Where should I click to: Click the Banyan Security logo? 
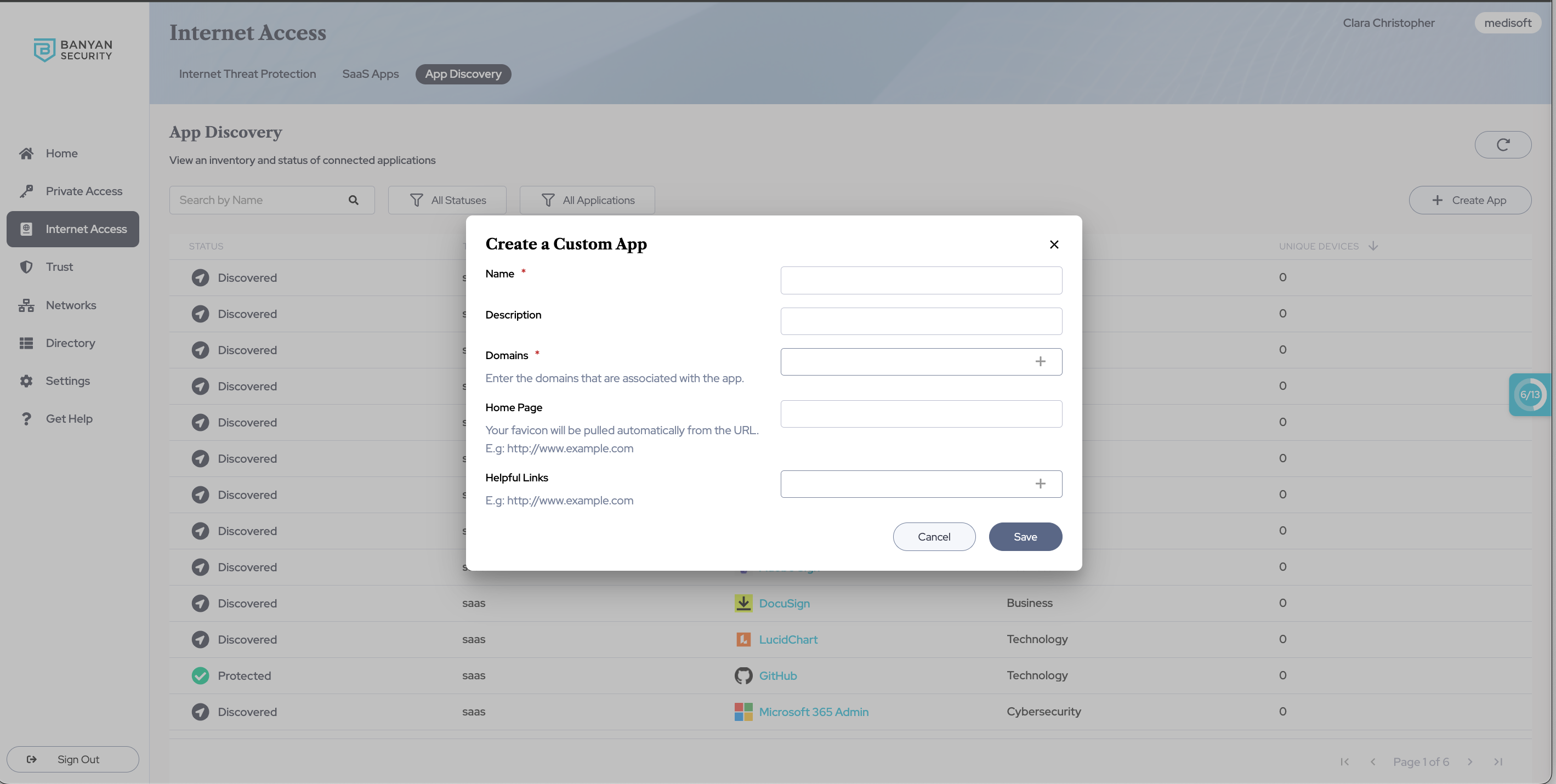tap(73, 50)
